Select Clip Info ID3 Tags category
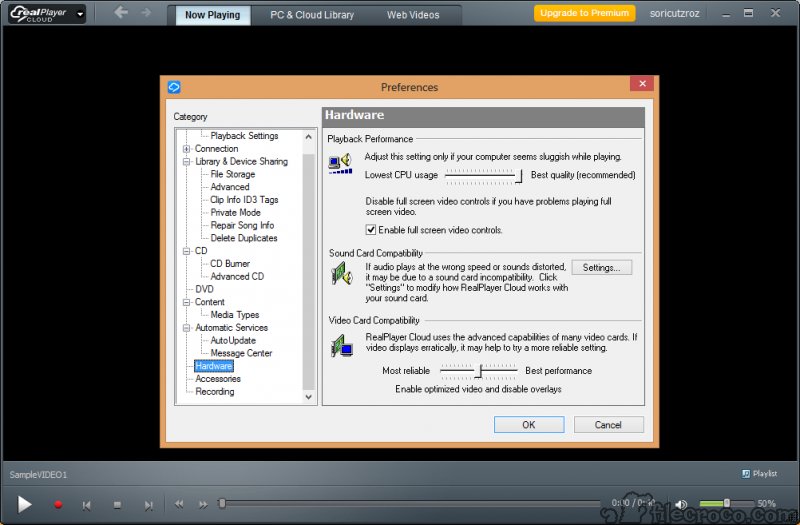Viewport: 800px width, 525px height. (244, 199)
